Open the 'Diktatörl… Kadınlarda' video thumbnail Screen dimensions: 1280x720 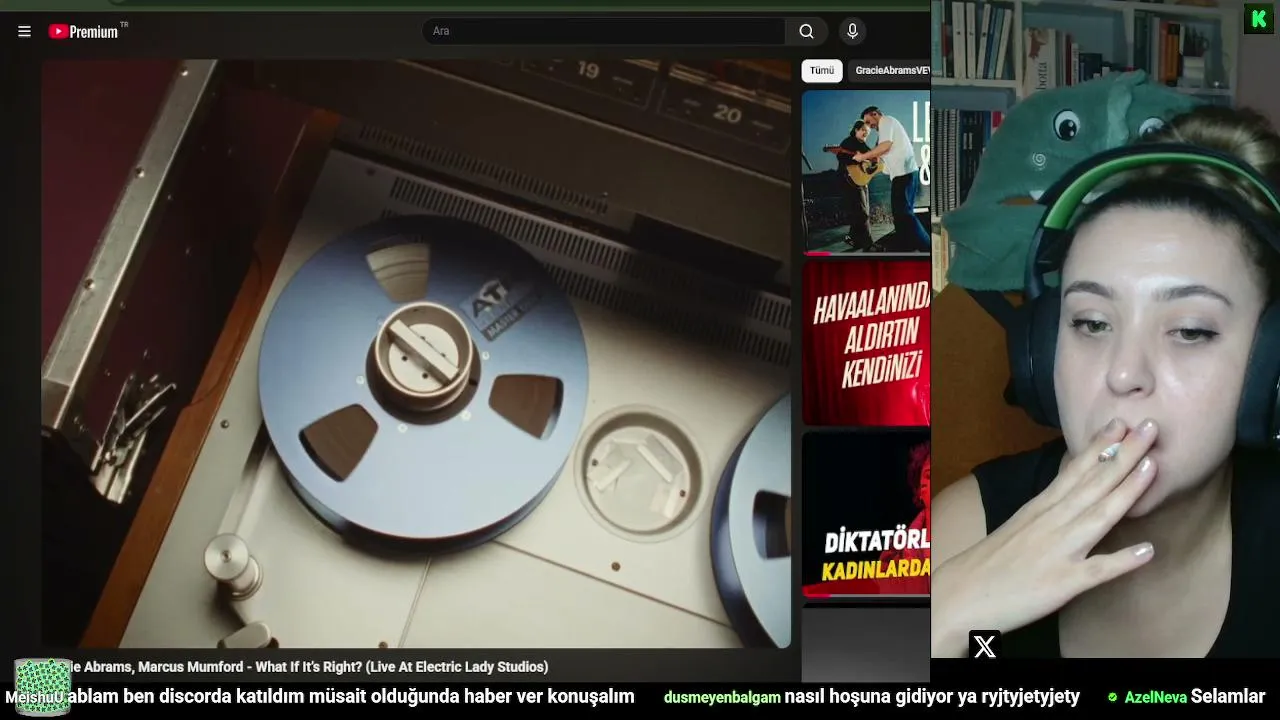(x=866, y=514)
